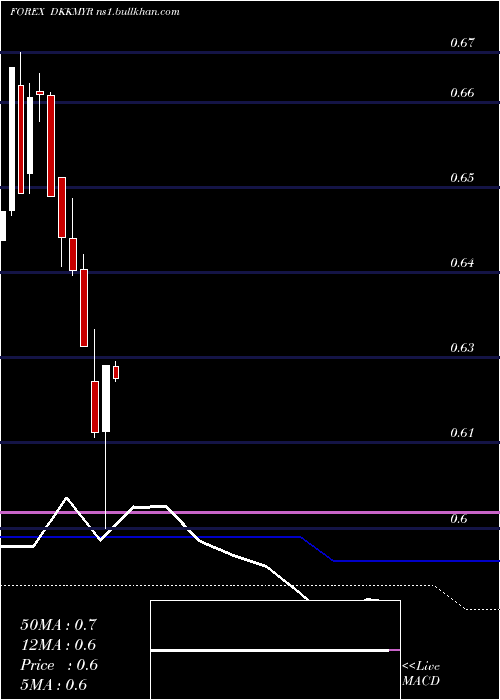Click the 5MA : 0.6 readout
The width and height of the screenshot is (500, 700).
54,685
